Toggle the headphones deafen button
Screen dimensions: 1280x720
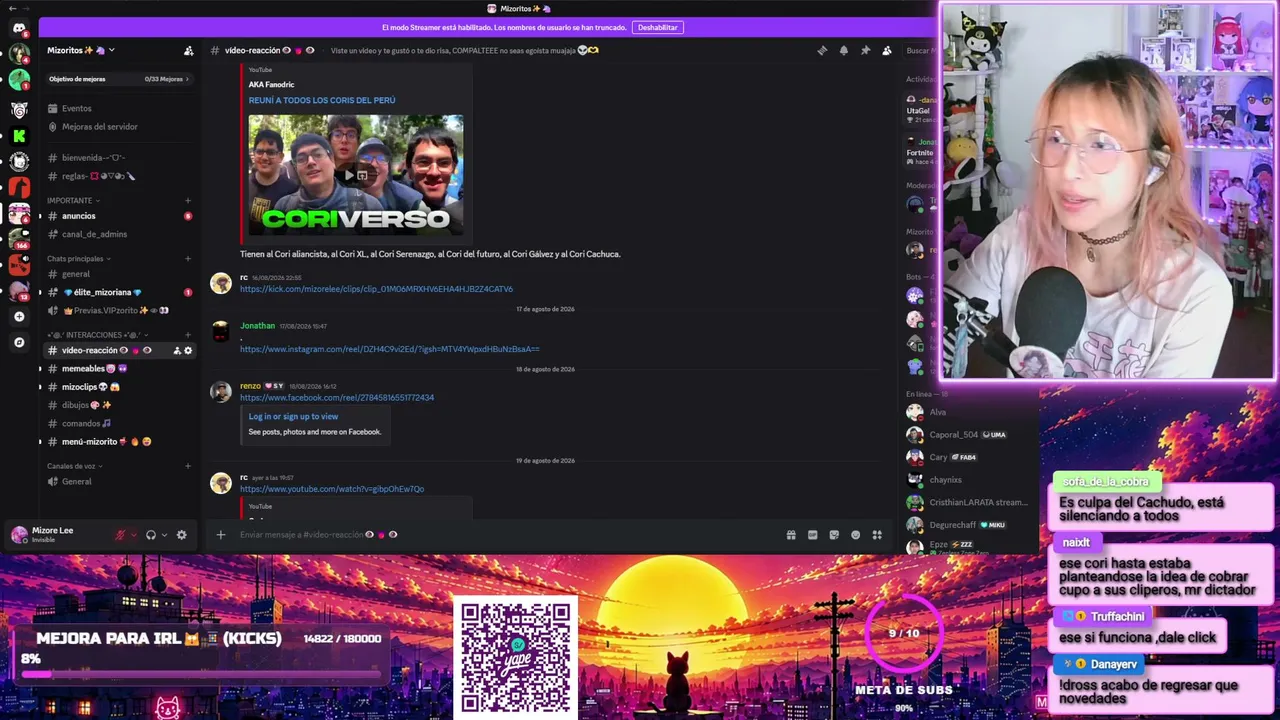point(151,535)
